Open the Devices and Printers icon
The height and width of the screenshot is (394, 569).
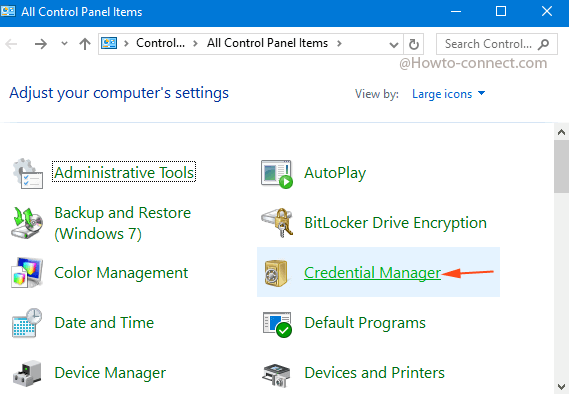coord(276,375)
